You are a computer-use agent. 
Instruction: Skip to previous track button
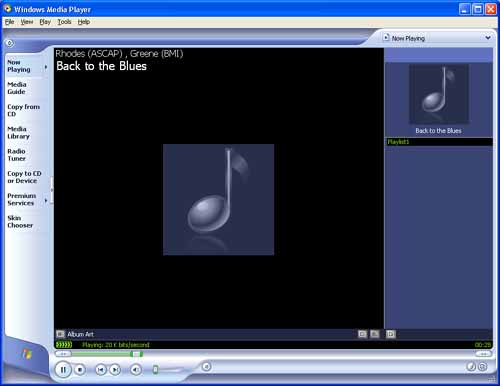click(100, 369)
